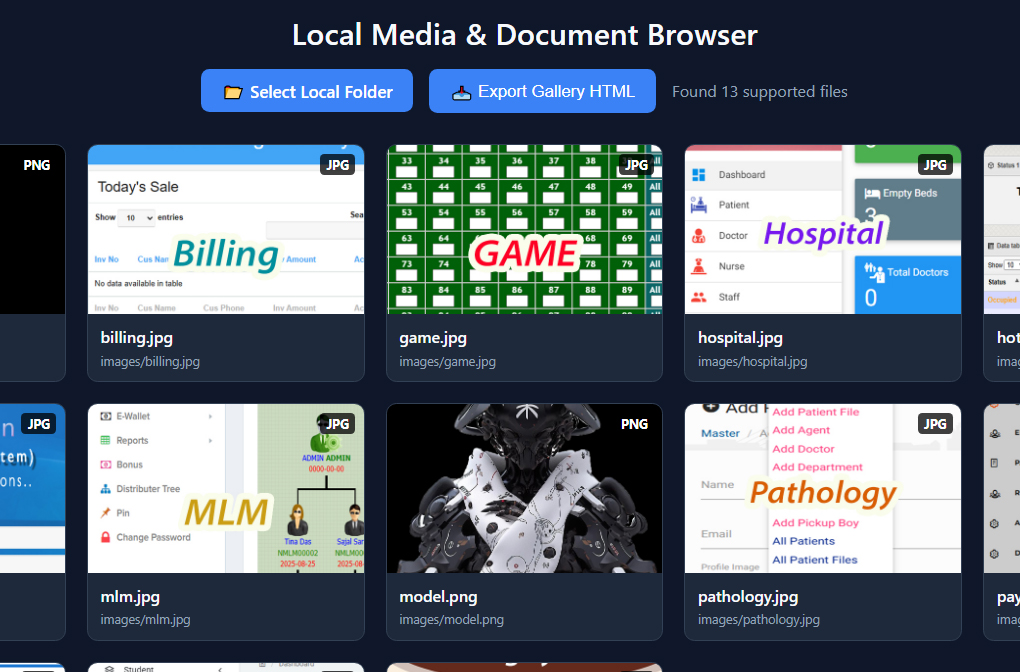The image size is (1020, 672).
Task: Click the PNG badge on the model card
Action: [x=634, y=423]
